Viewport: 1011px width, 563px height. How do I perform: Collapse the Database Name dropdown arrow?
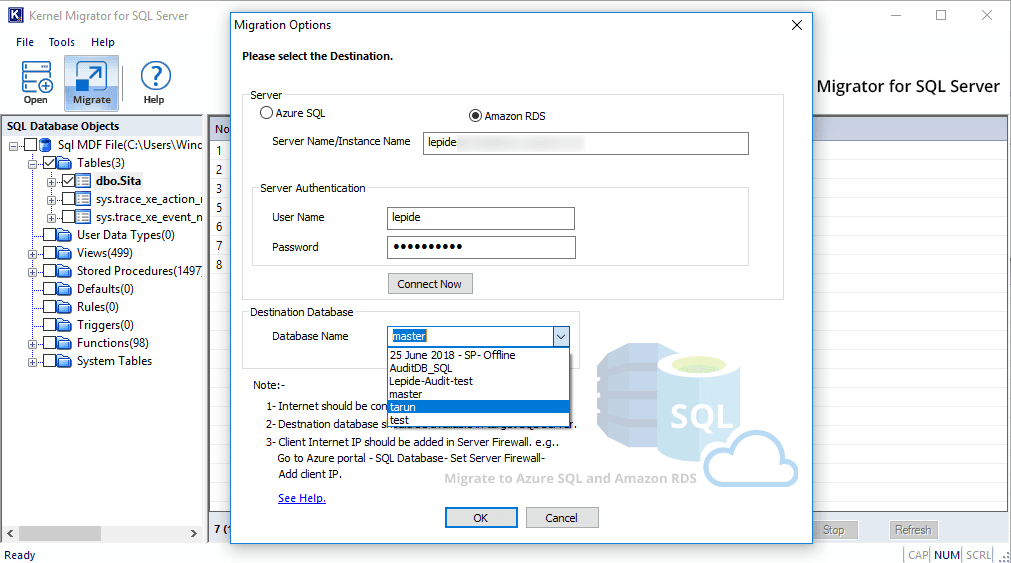pyautogui.click(x=561, y=337)
